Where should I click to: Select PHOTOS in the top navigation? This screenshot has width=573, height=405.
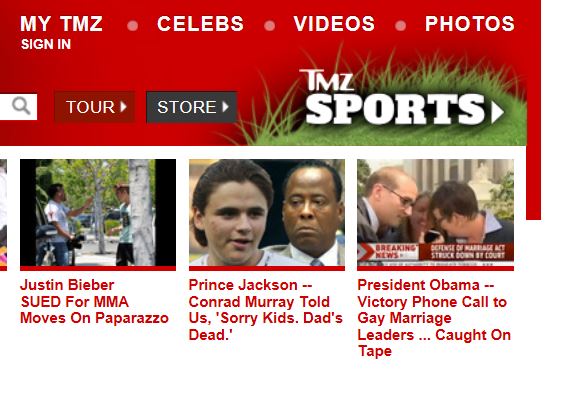point(470,24)
